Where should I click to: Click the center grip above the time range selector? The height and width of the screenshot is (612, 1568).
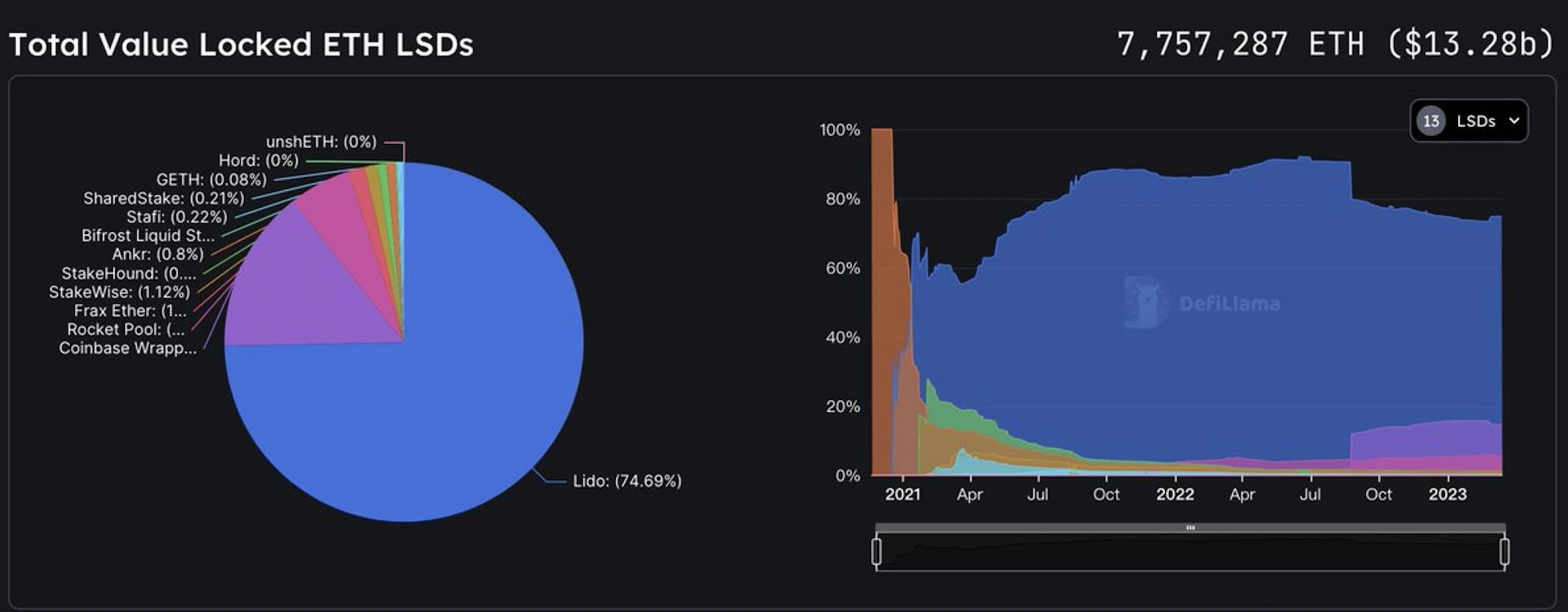pyautogui.click(x=1190, y=528)
